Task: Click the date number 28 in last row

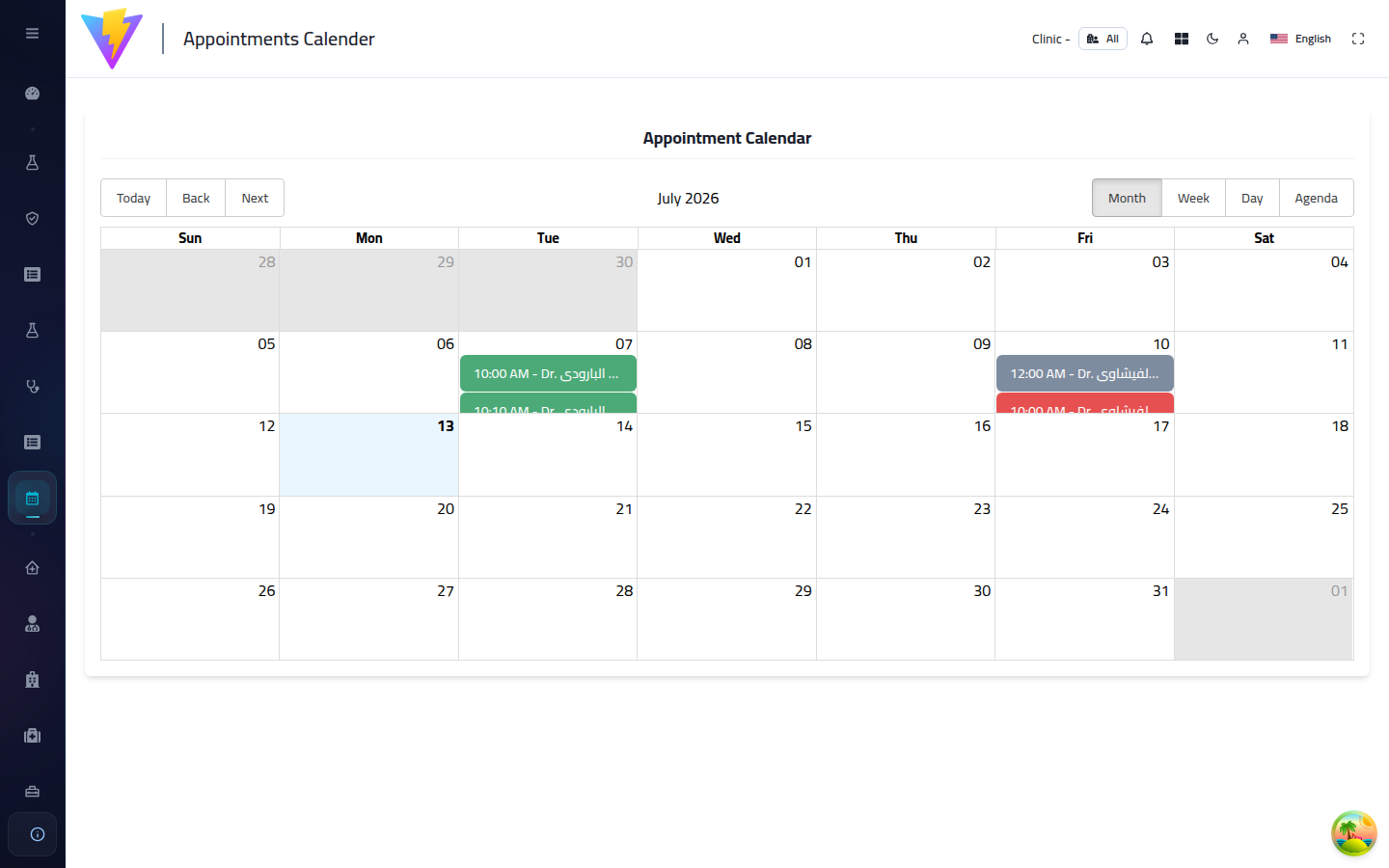Action: [624, 591]
